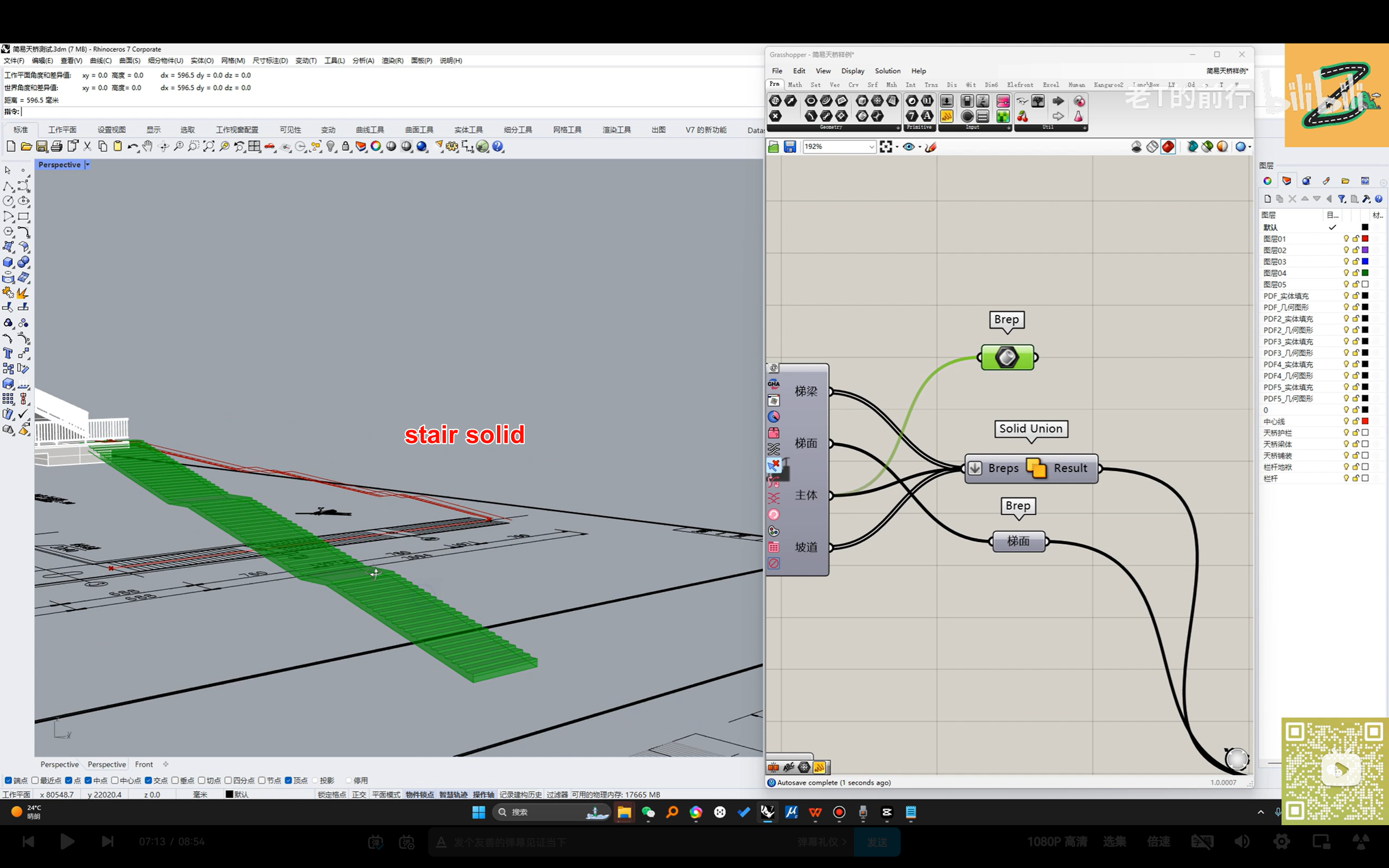Click the Rhino print icon in toolbar
This screenshot has width=1389, height=868.
(56, 147)
